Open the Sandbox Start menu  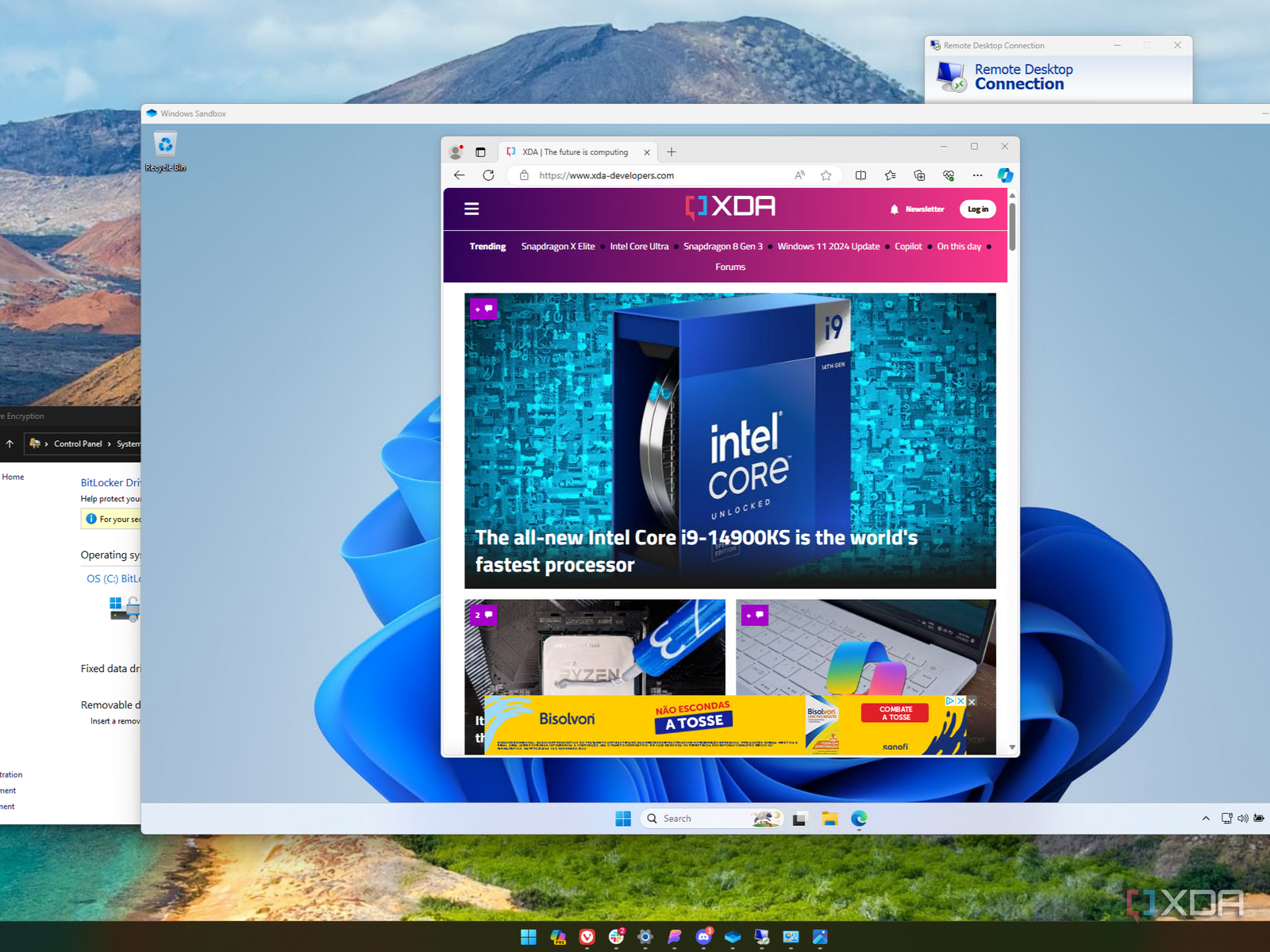pyautogui.click(x=623, y=819)
